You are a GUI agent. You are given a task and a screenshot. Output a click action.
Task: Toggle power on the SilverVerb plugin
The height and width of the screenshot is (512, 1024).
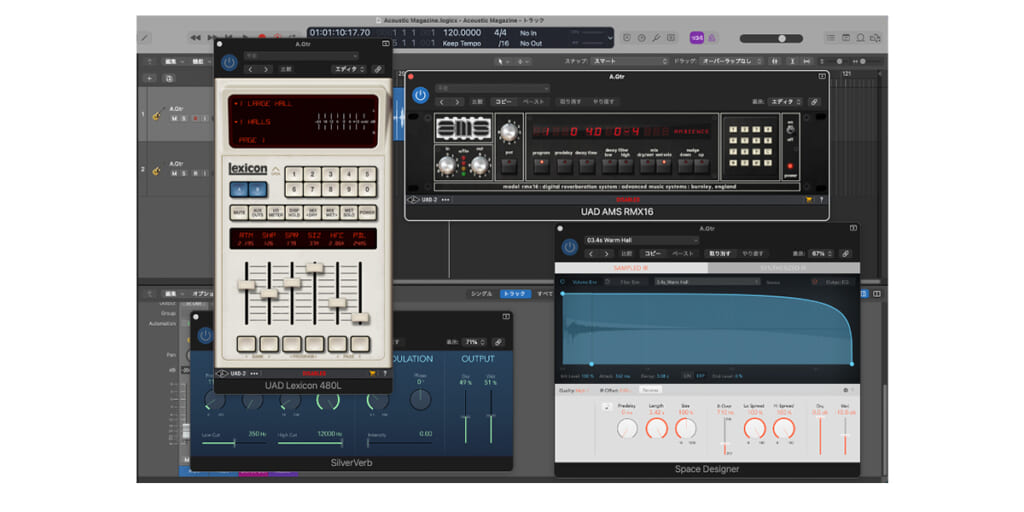point(205,336)
